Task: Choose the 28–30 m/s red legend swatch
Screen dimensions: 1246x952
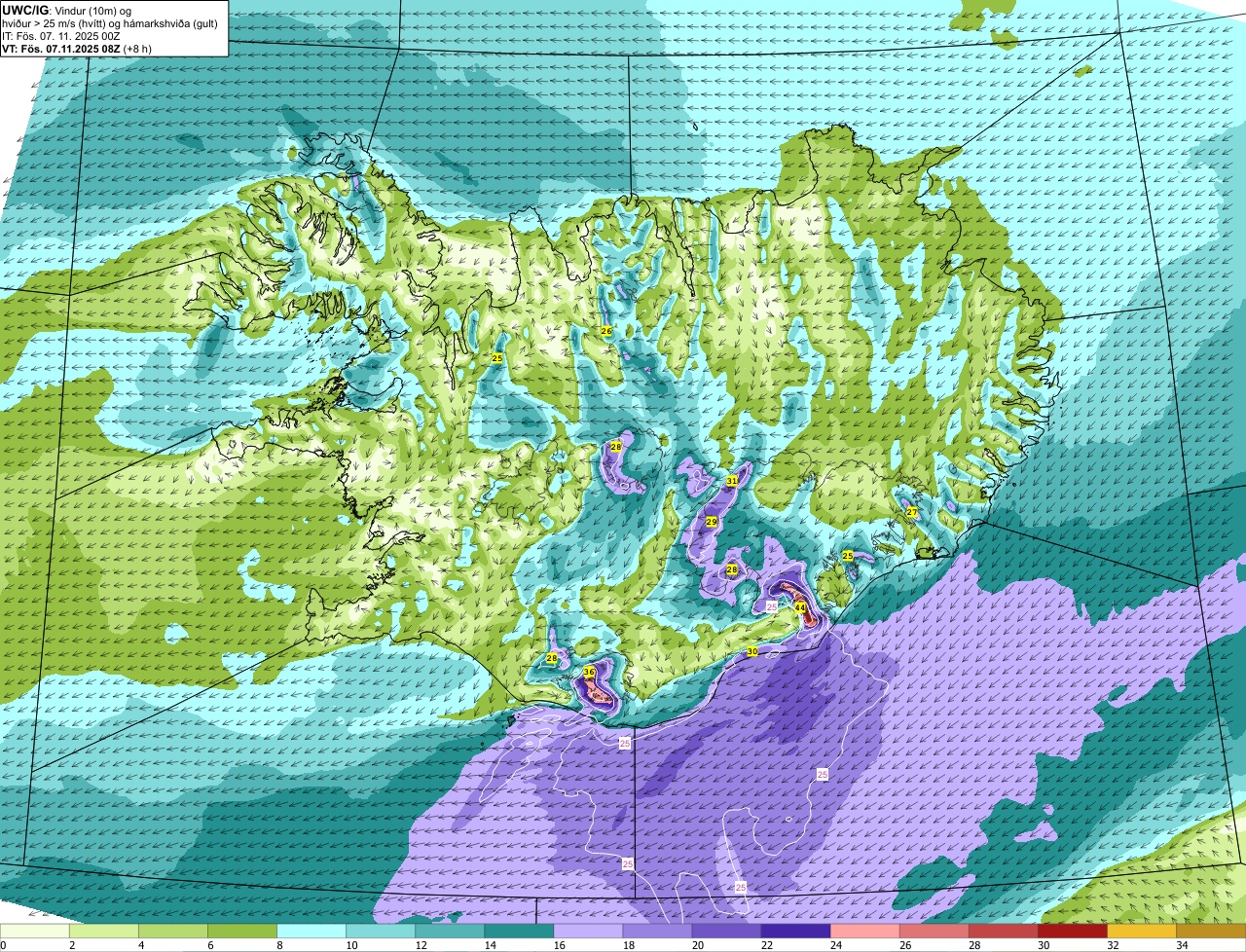Action: click(x=1003, y=931)
